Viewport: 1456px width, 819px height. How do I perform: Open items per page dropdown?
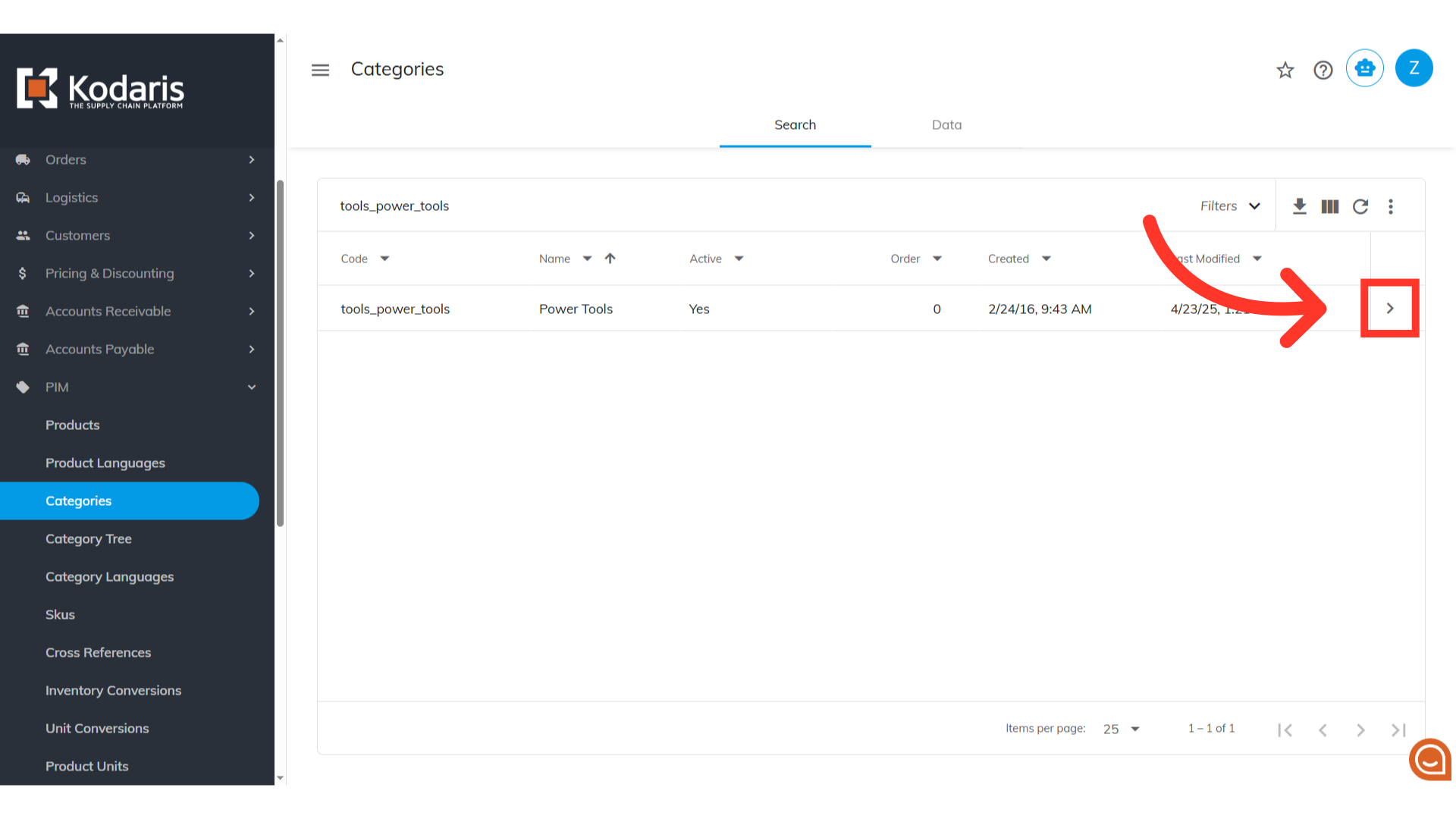(x=1122, y=729)
